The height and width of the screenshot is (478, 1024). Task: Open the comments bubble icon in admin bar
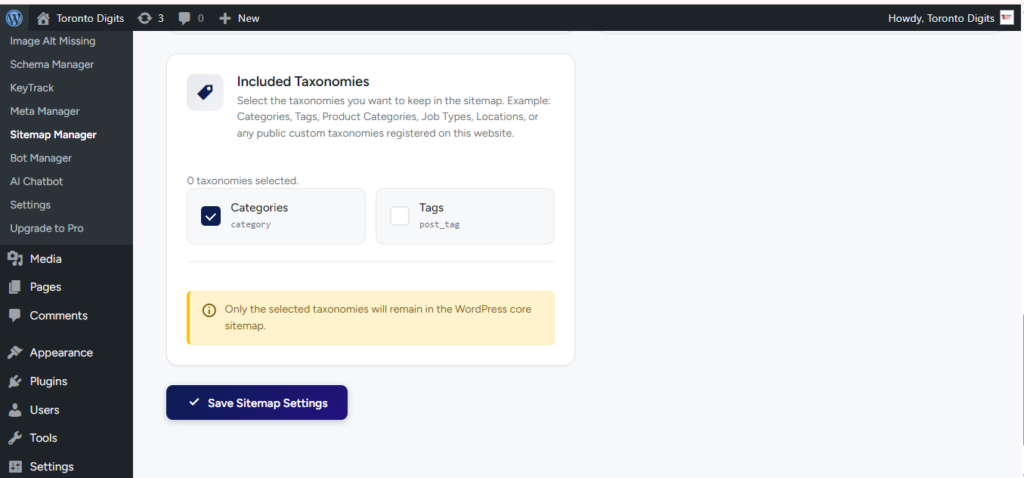coord(183,18)
